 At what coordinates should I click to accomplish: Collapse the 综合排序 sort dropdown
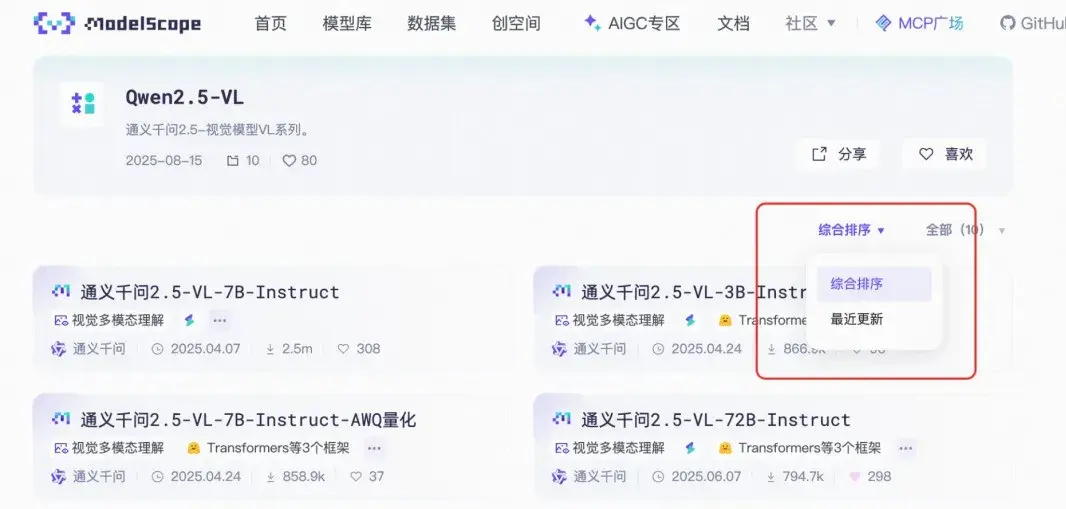[851, 230]
